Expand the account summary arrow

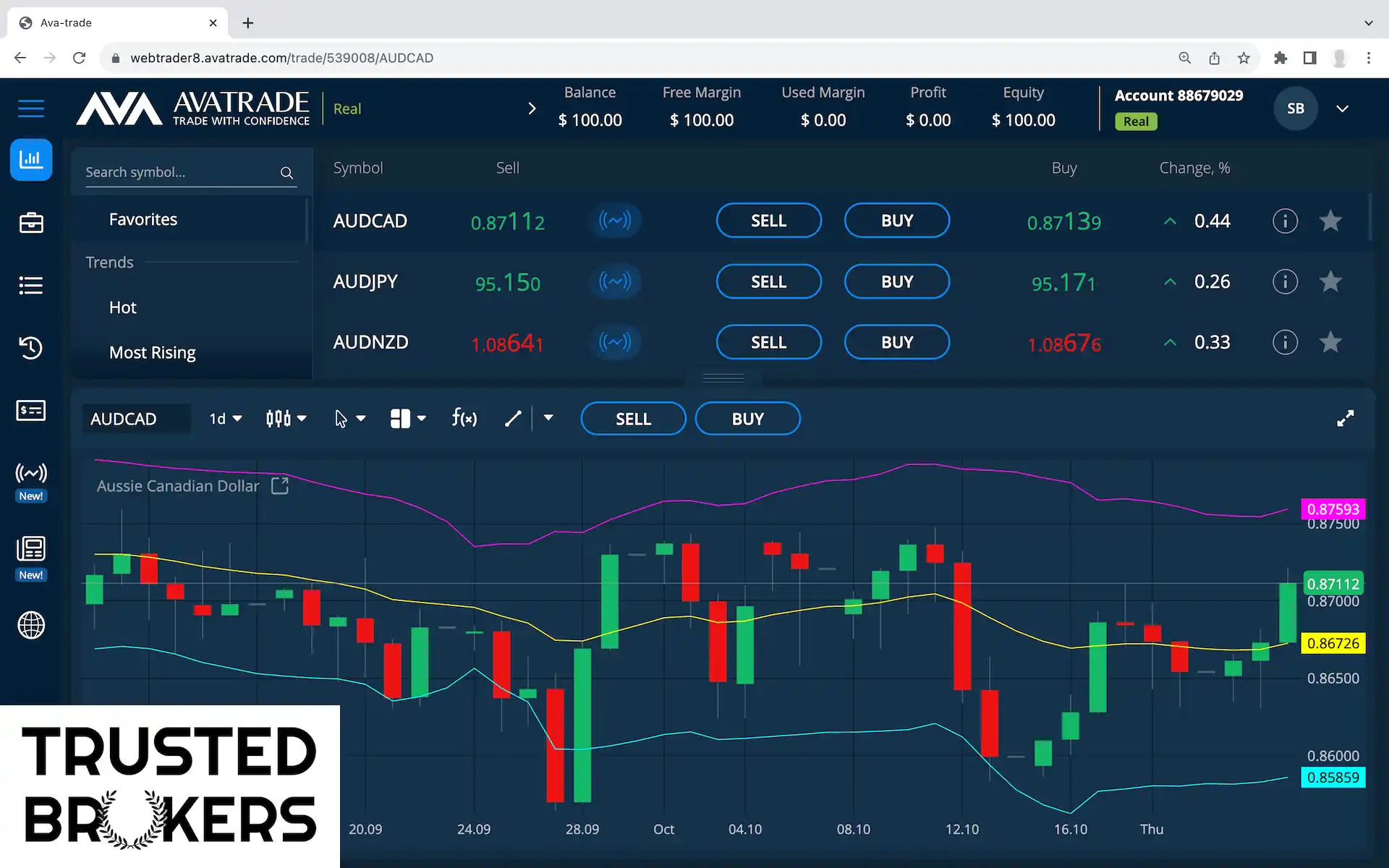532,109
